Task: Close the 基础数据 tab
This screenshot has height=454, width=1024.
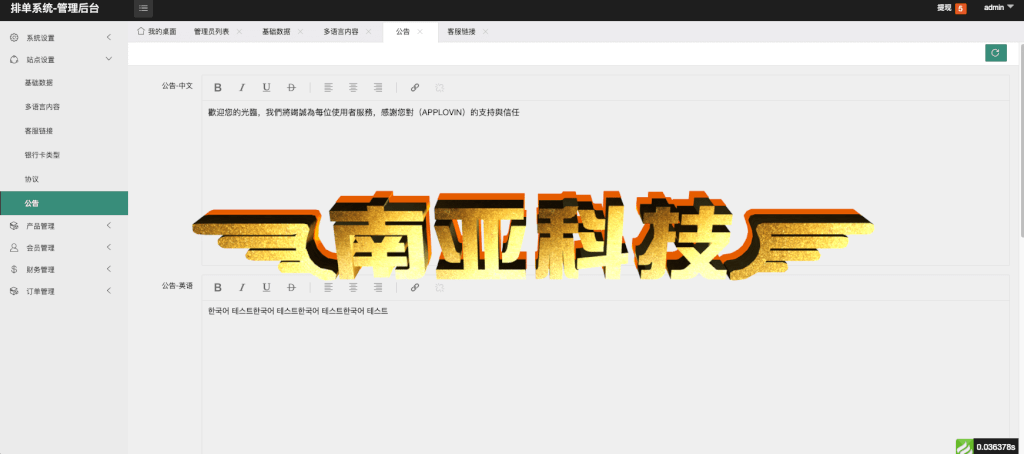Action: pos(300,31)
